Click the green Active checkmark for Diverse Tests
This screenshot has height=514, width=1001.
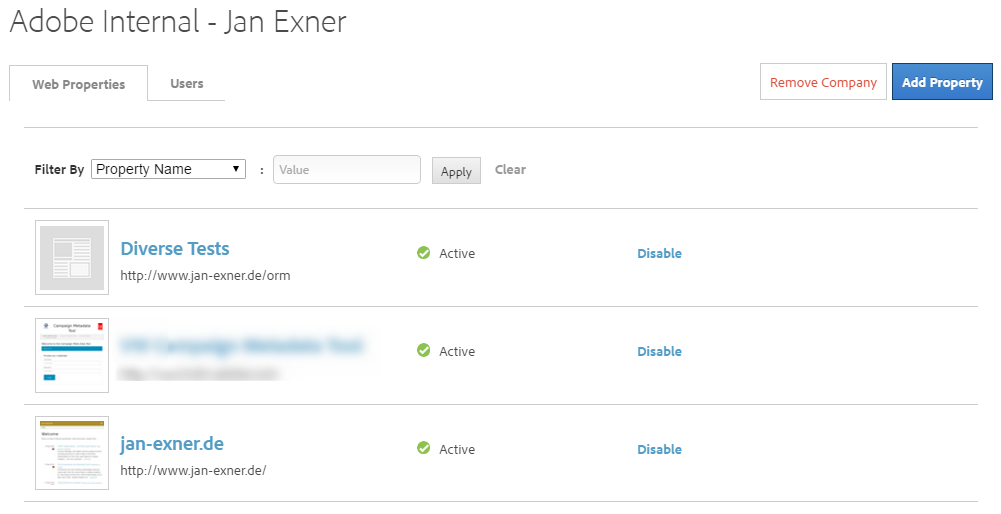(x=423, y=253)
